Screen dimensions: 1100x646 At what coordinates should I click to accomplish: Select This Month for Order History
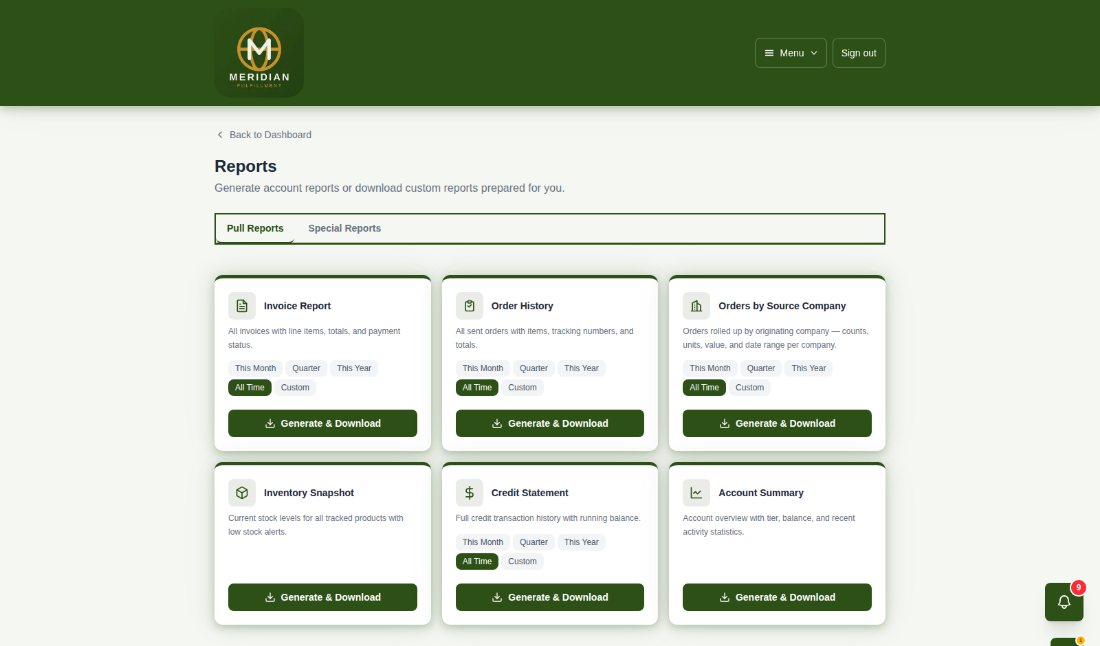point(483,368)
